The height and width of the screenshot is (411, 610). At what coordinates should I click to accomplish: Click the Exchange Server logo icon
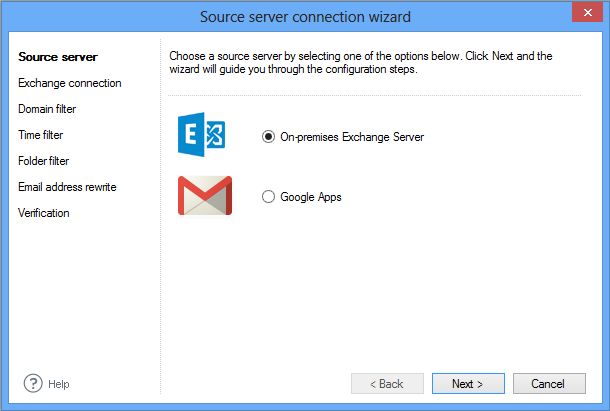pos(202,134)
